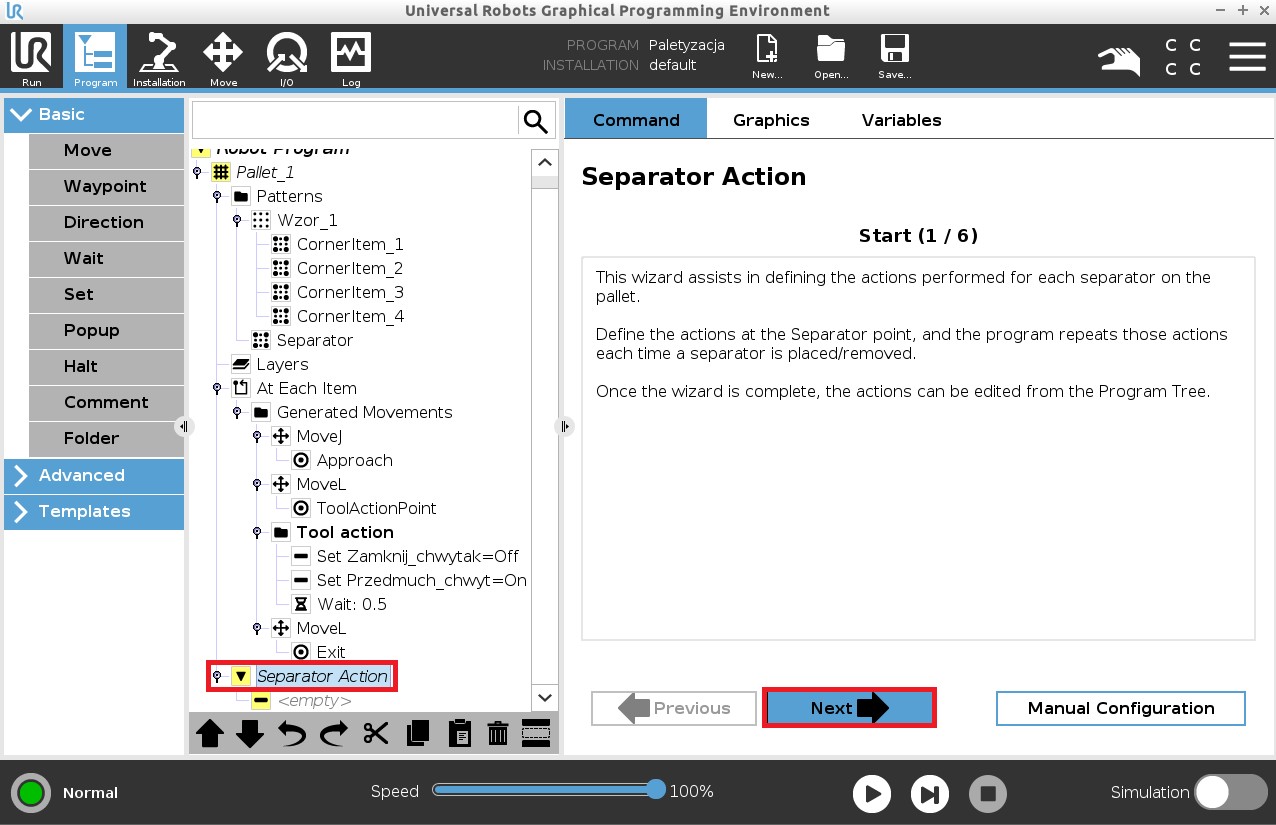This screenshot has width=1276, height=825.
Task: Expand the Advanced section
Action: [94, 475]
